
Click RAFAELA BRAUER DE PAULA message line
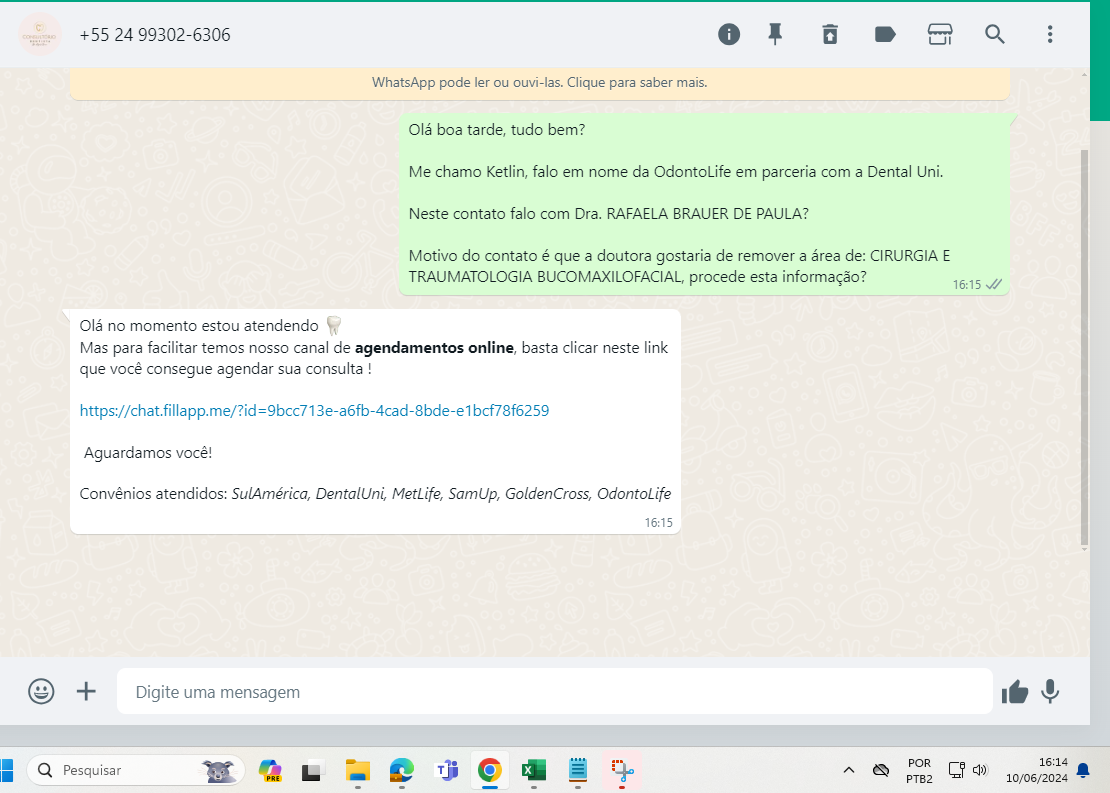(x=609, y=214)
